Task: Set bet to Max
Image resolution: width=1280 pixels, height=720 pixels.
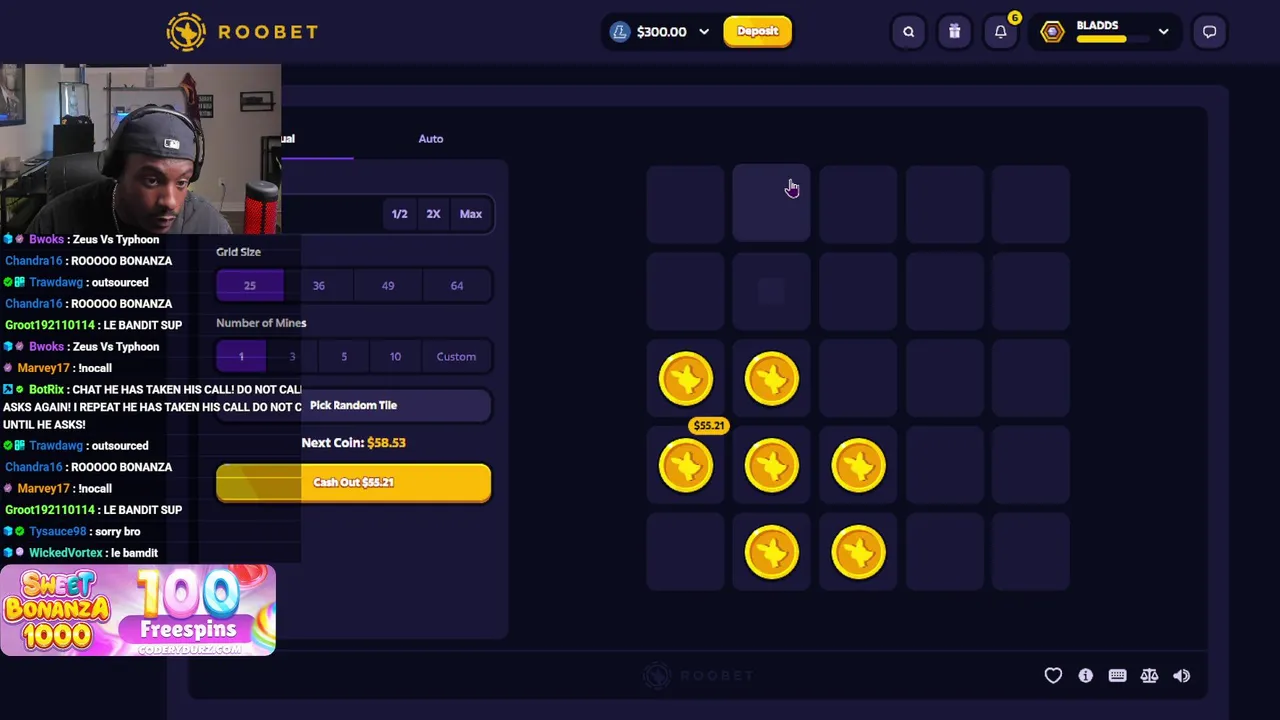Action: click(x=470, y=214)
